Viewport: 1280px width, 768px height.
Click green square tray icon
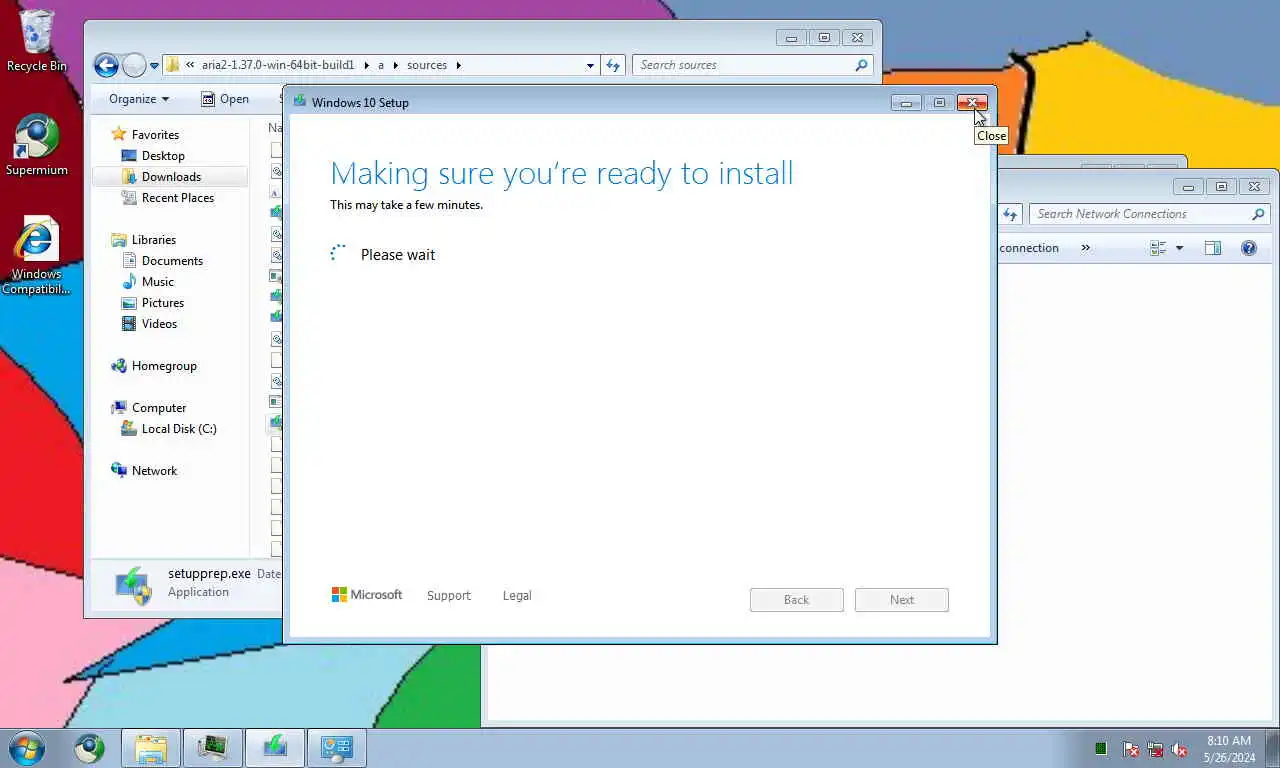coord(1101,748)
